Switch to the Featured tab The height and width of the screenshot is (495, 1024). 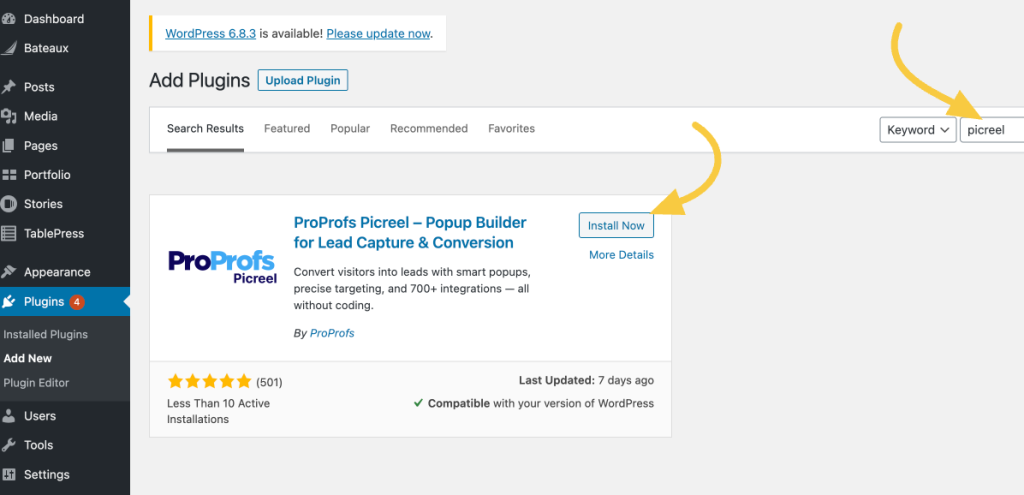click(x=287, y=129)
